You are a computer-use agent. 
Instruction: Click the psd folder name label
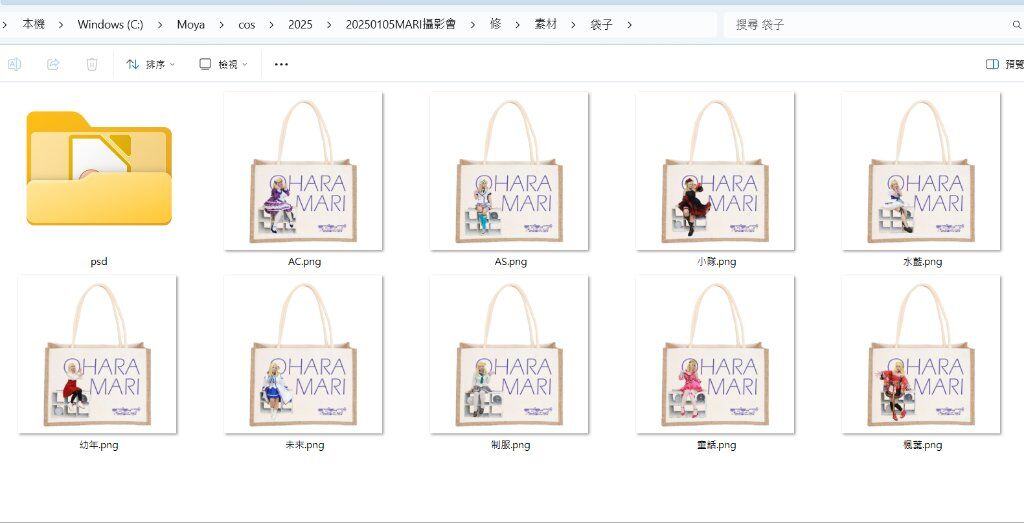coord(99,262)
